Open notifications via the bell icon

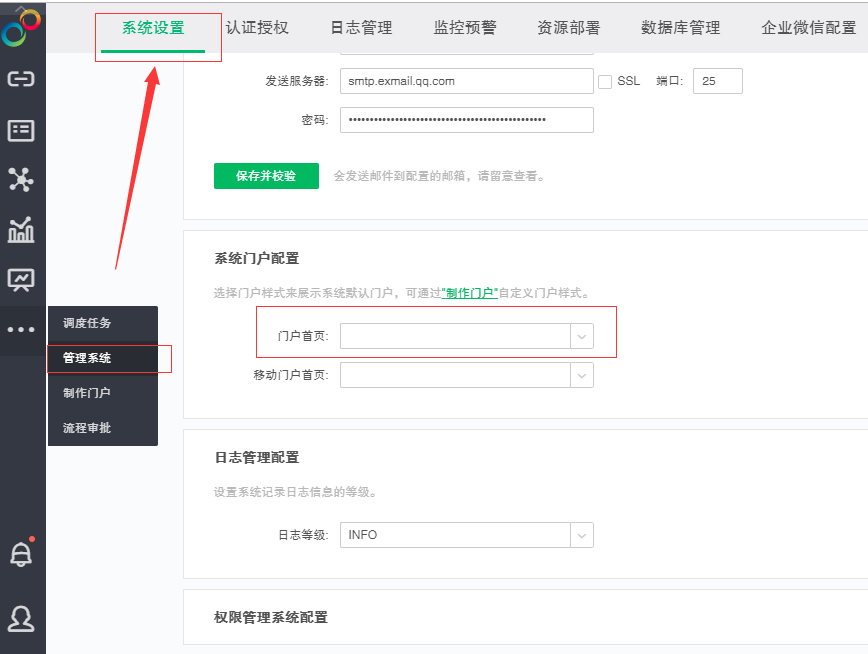[x=22, y=552]
